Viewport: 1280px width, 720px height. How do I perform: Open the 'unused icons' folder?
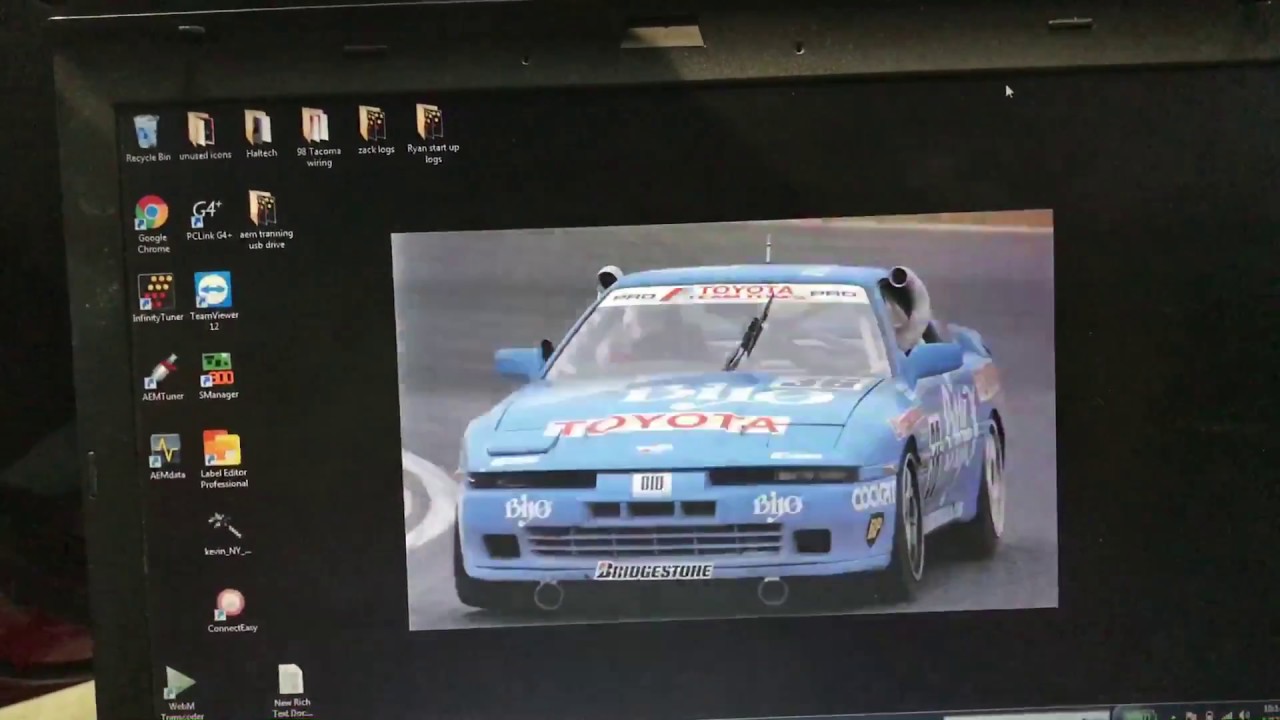(x=204, y=136)
